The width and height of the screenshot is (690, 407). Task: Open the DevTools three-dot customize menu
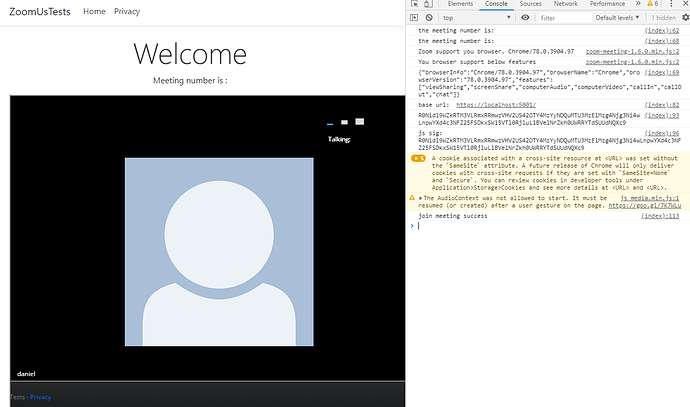671,4
